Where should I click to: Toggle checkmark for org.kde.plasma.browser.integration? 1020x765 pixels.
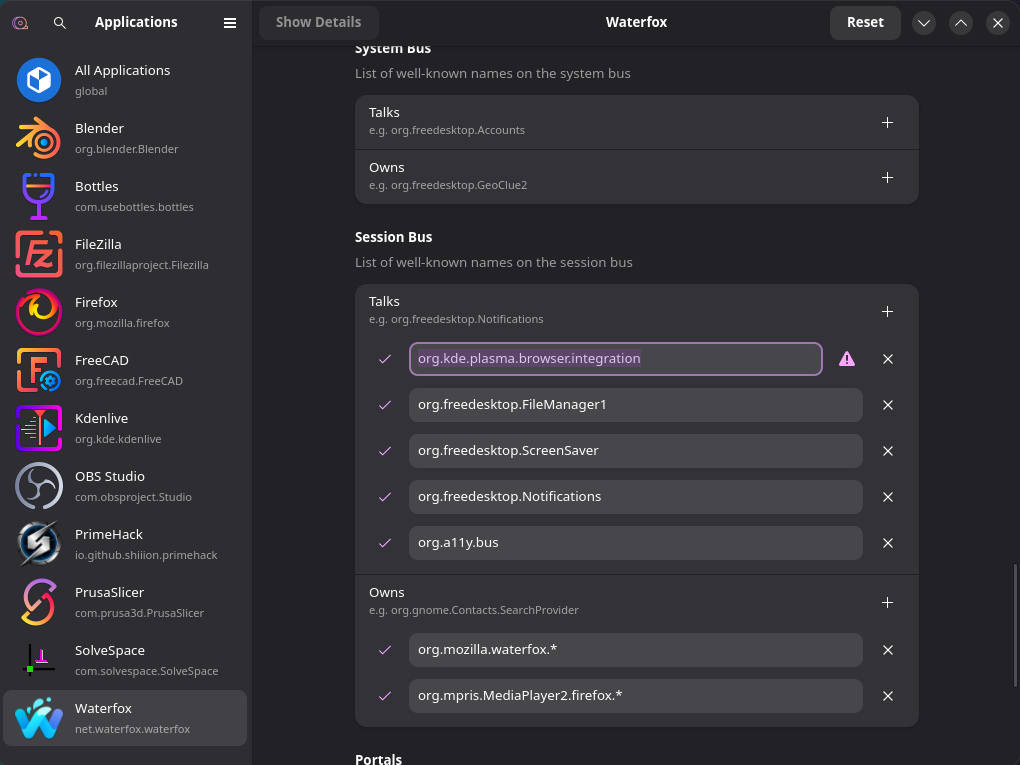[x=385, y=359]
